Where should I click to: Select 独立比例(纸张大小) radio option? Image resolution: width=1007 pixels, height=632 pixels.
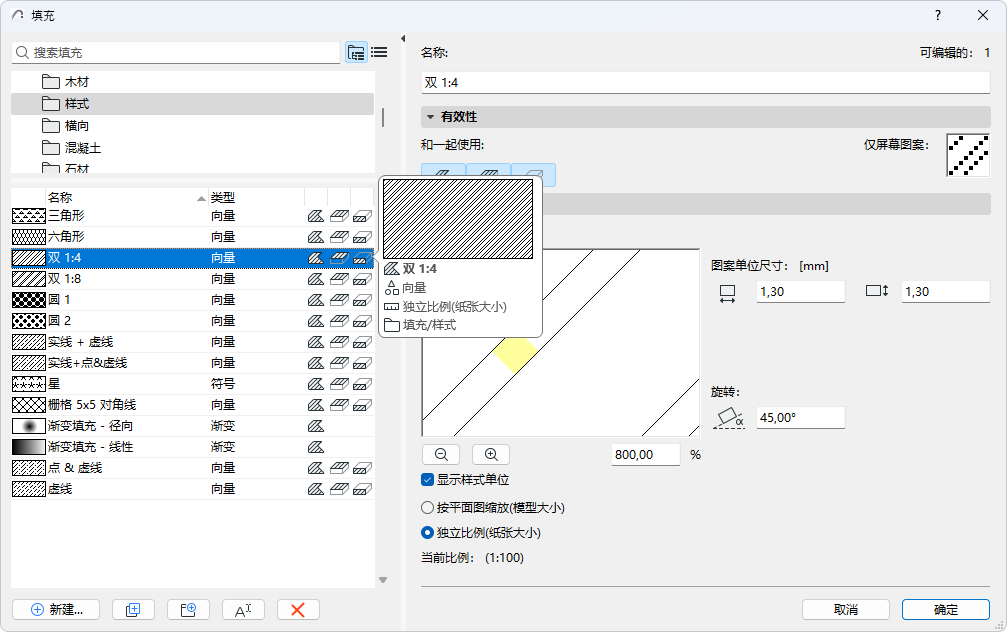[x=427, y=532]
